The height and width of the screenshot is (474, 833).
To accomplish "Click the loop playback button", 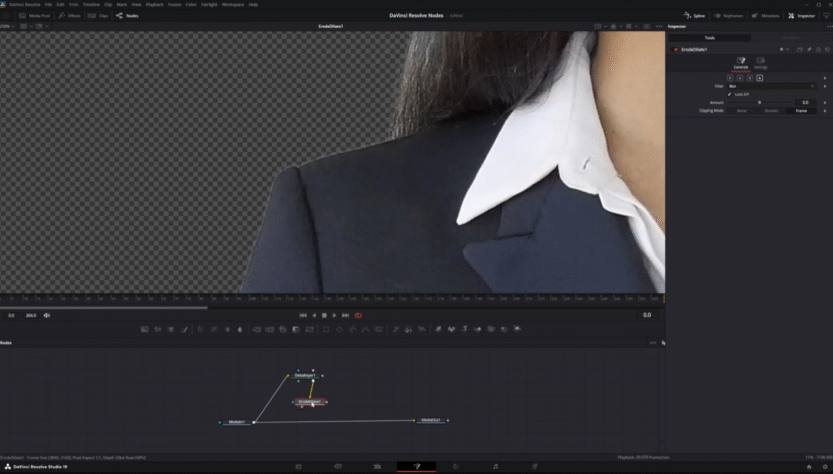I will pyautogui.click(x=358, y=315).
